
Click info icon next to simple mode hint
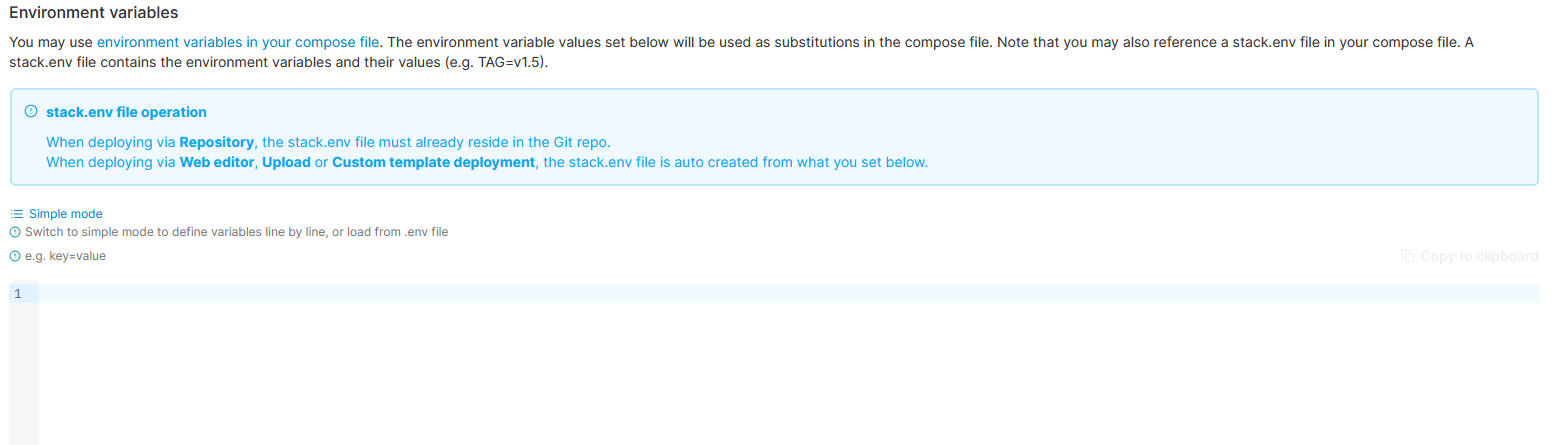[15, 232]
